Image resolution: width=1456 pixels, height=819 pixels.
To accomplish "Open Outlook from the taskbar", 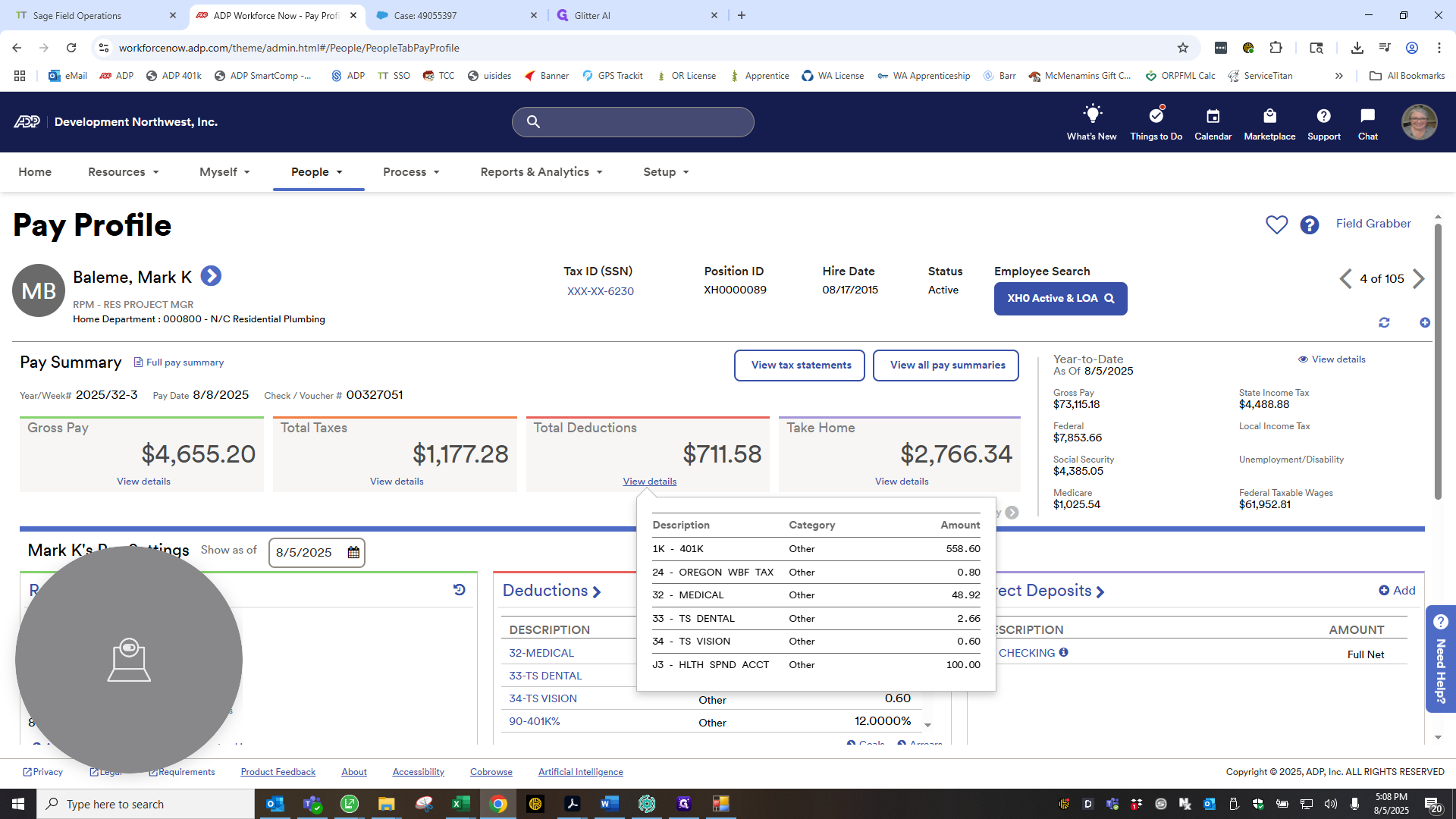I will tap(275, 804).
